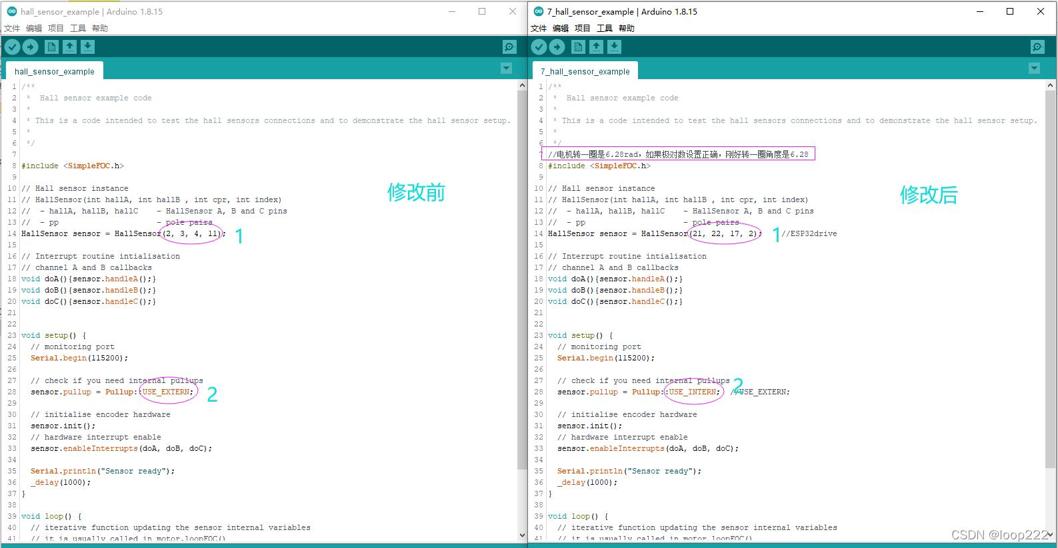Click Chinese comment line 7 in right editor
Viewport: 1058px width, 548px height.
[x=678, y=154]
